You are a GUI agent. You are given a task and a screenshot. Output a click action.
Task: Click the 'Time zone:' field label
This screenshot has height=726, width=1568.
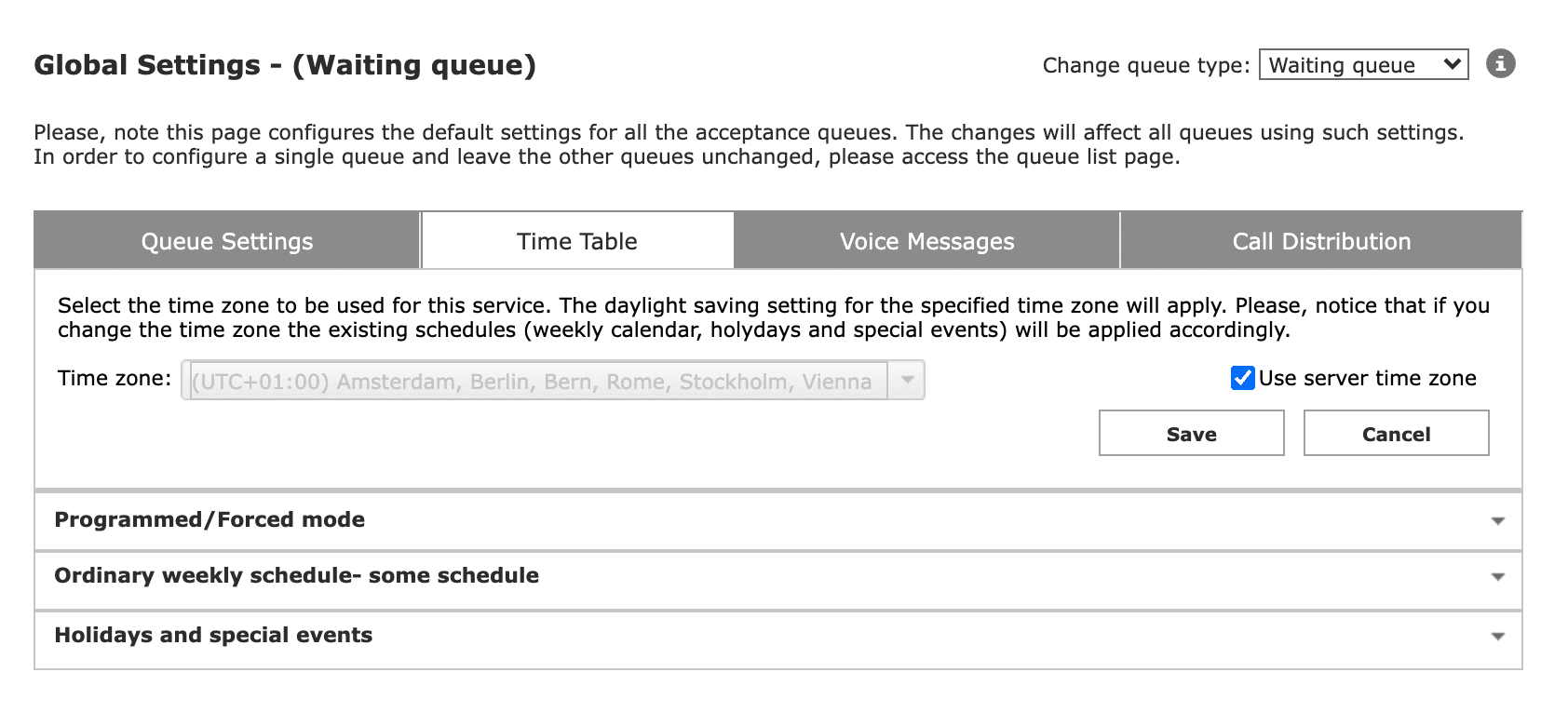pos(115,378)
